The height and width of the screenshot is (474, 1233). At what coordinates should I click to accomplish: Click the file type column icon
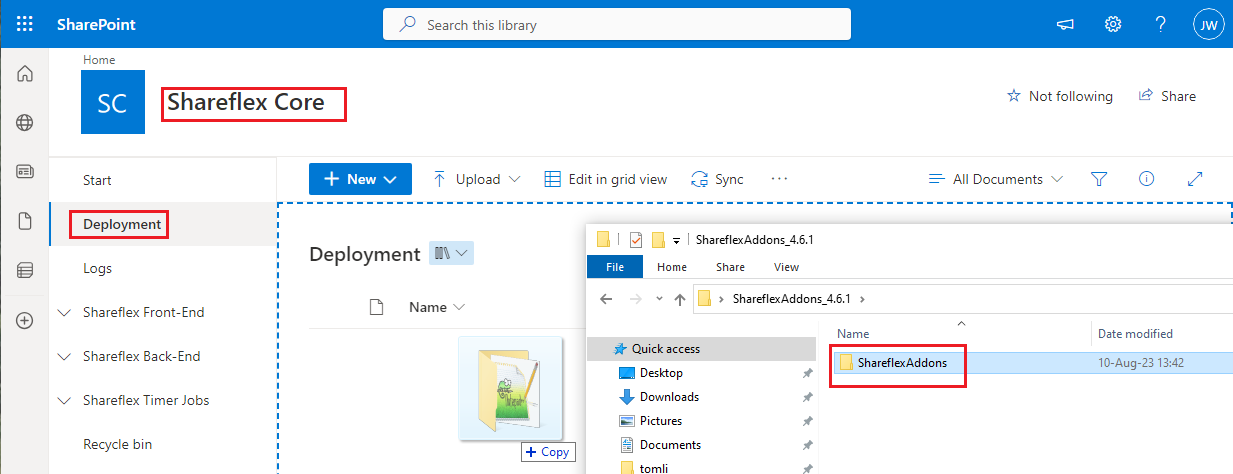pyautogui.click(x=377, y=307)
